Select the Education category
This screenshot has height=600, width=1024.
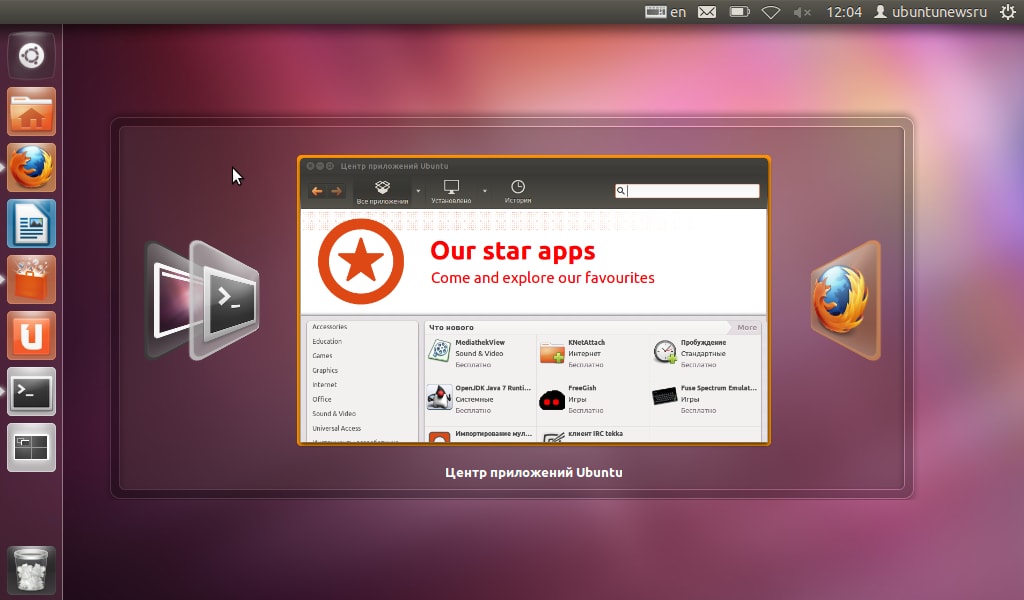327,341
